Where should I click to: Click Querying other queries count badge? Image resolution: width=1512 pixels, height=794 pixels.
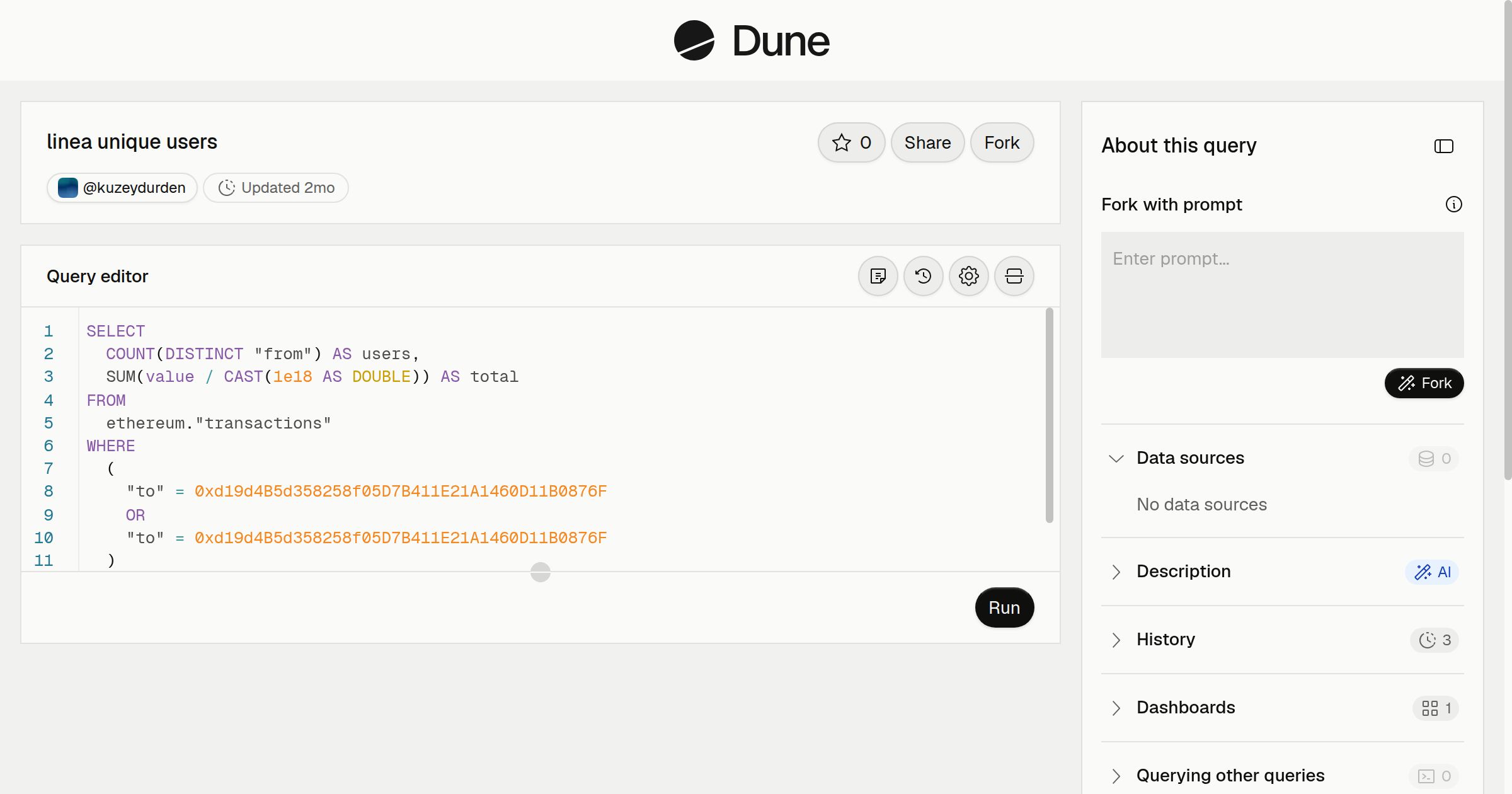pyautogui.click(x=1434, y=776)
